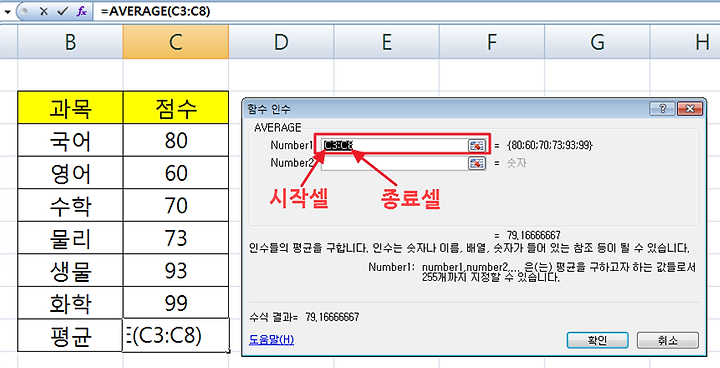Select the 국어 cell
This screenshot has width=720, height=368.
tap(70, 140)
